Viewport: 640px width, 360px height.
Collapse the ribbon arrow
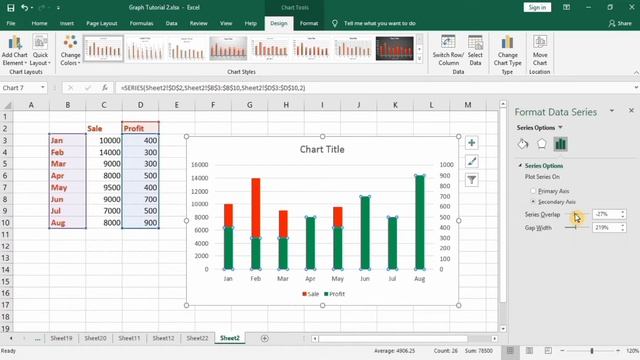tap(636, 72)
